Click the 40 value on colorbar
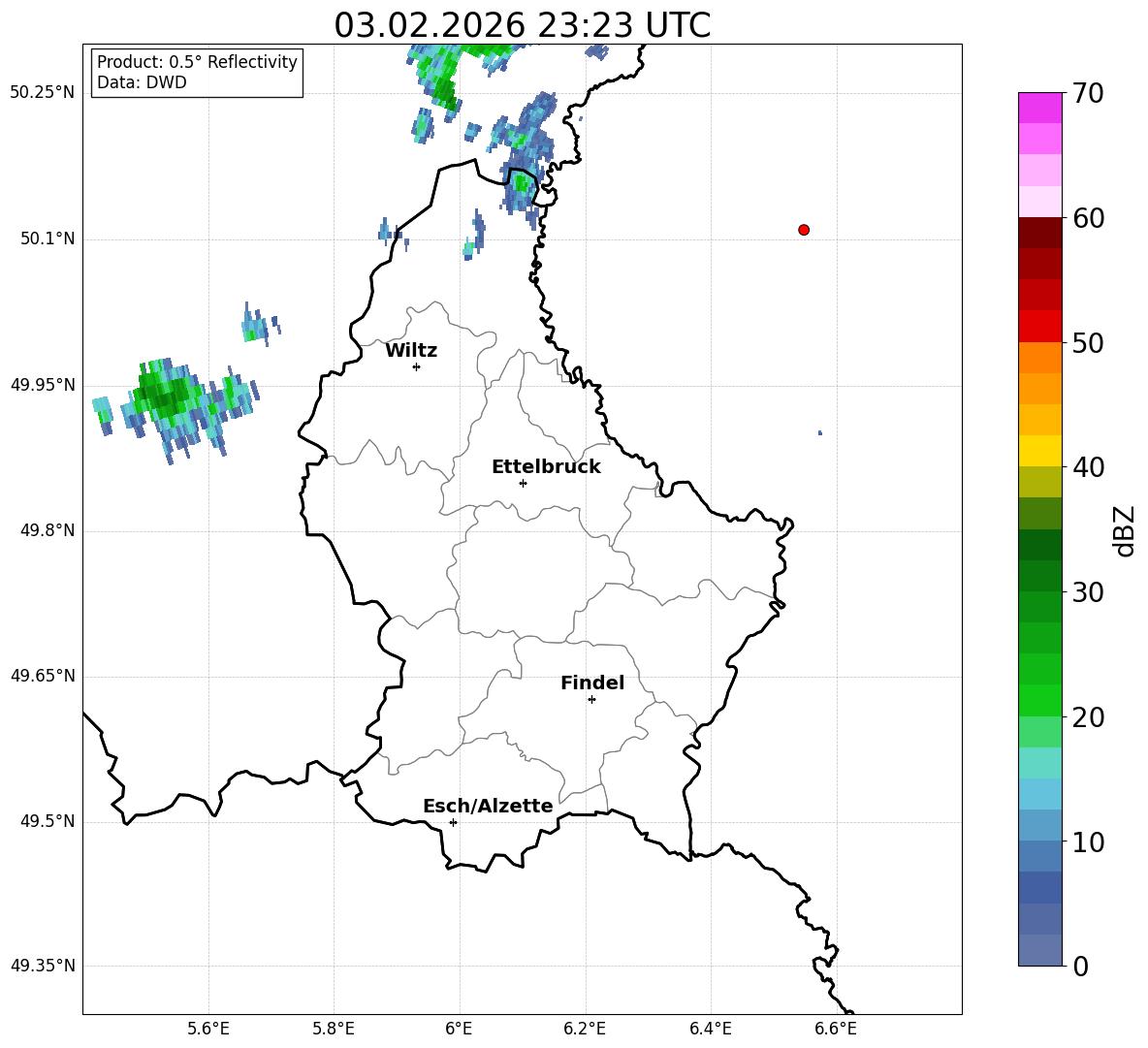The height and width of the screenshot is (1048, 1148). [1088, 467]
